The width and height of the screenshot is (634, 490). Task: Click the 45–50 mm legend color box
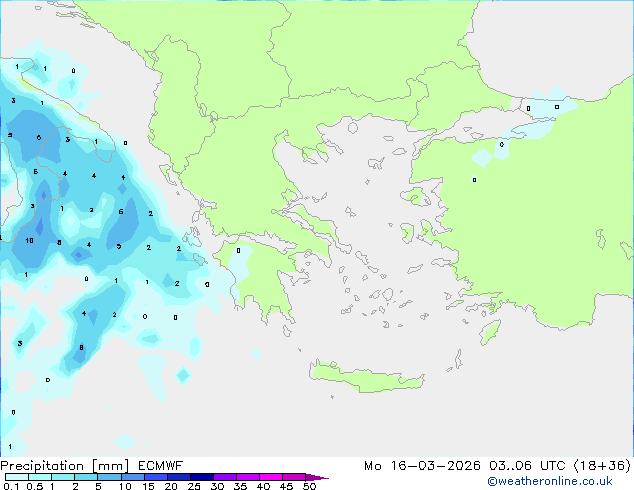pos(294,477)
